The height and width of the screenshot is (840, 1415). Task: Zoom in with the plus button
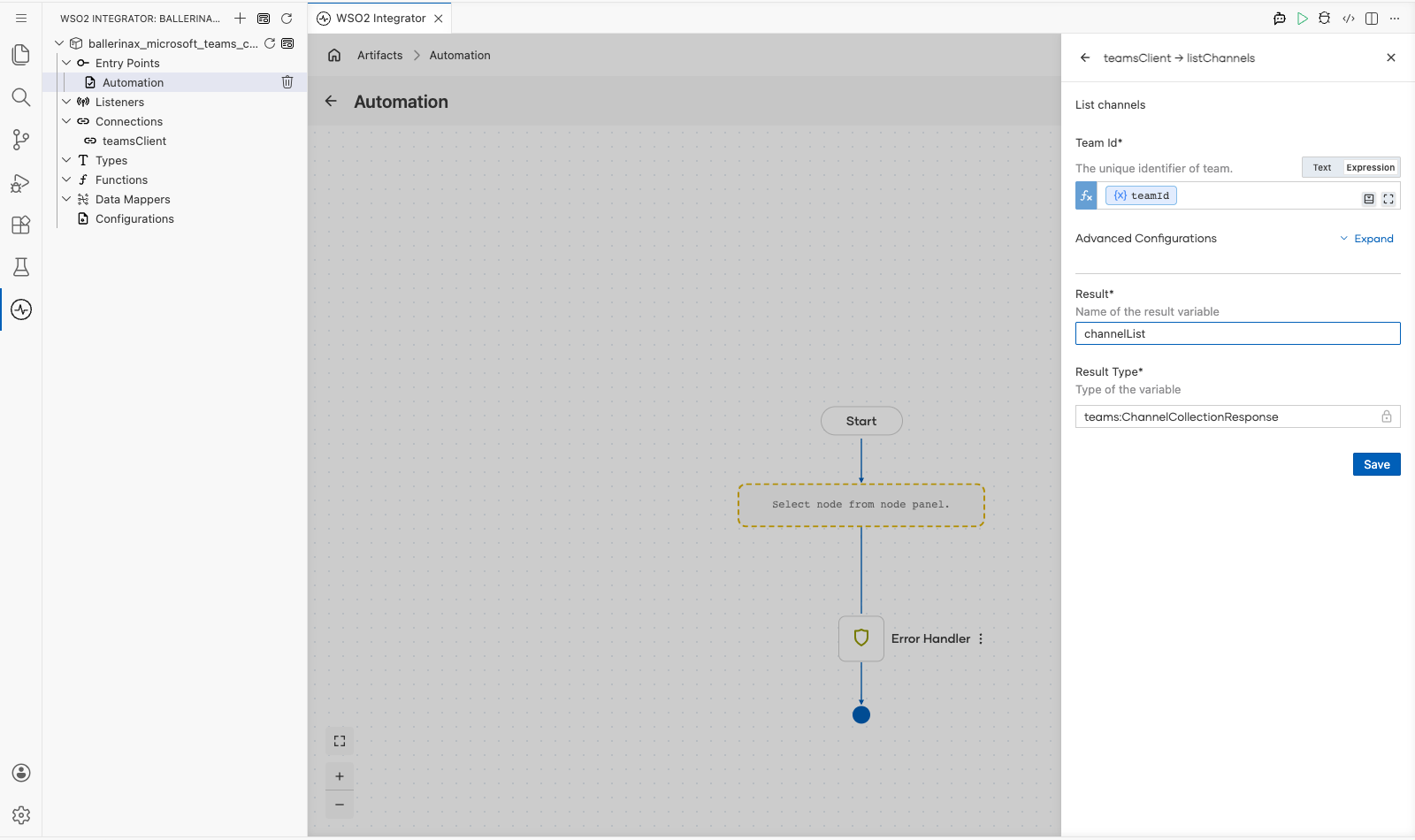point(340,776)
